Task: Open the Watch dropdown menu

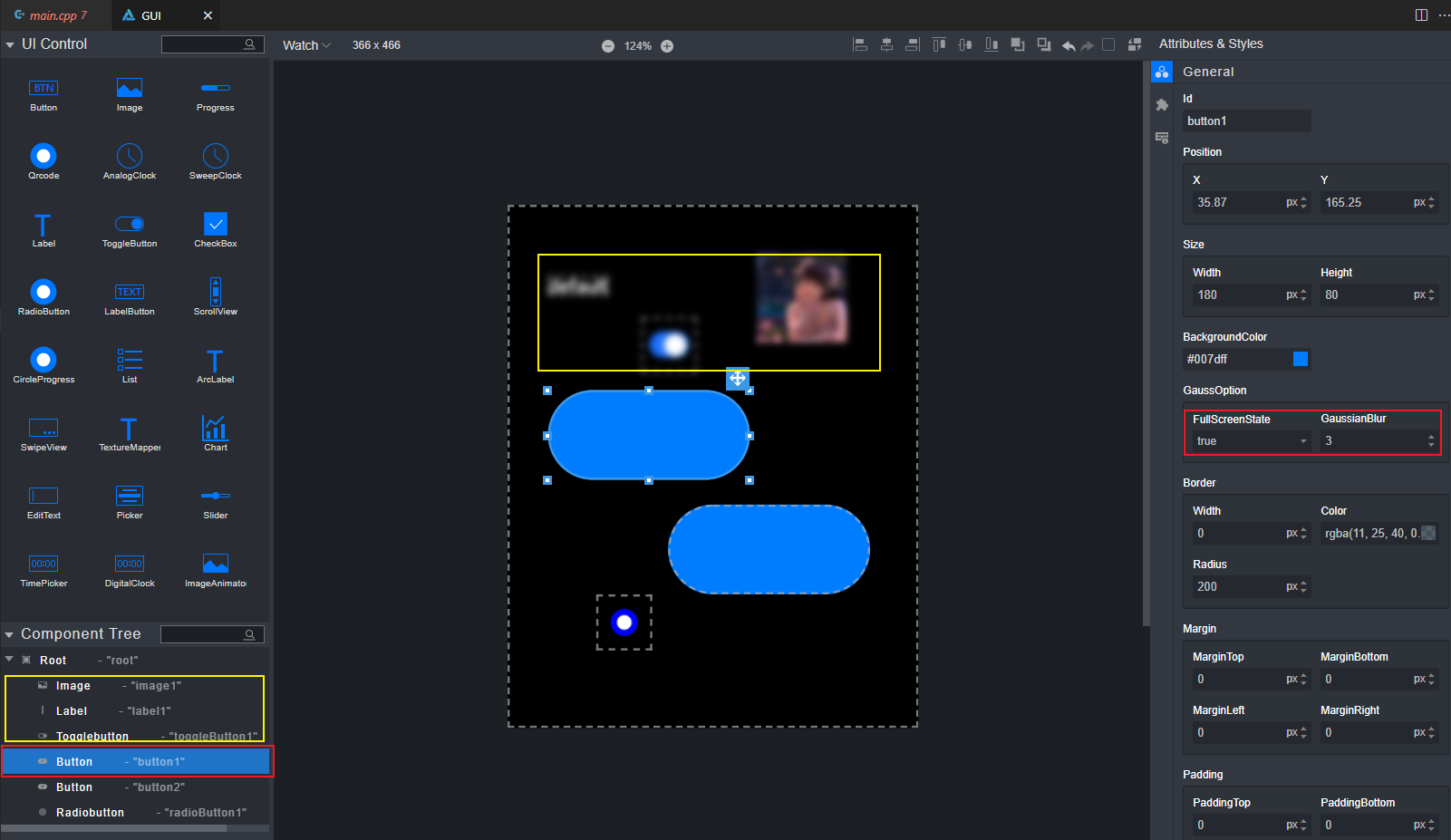Action: [306, 45]
